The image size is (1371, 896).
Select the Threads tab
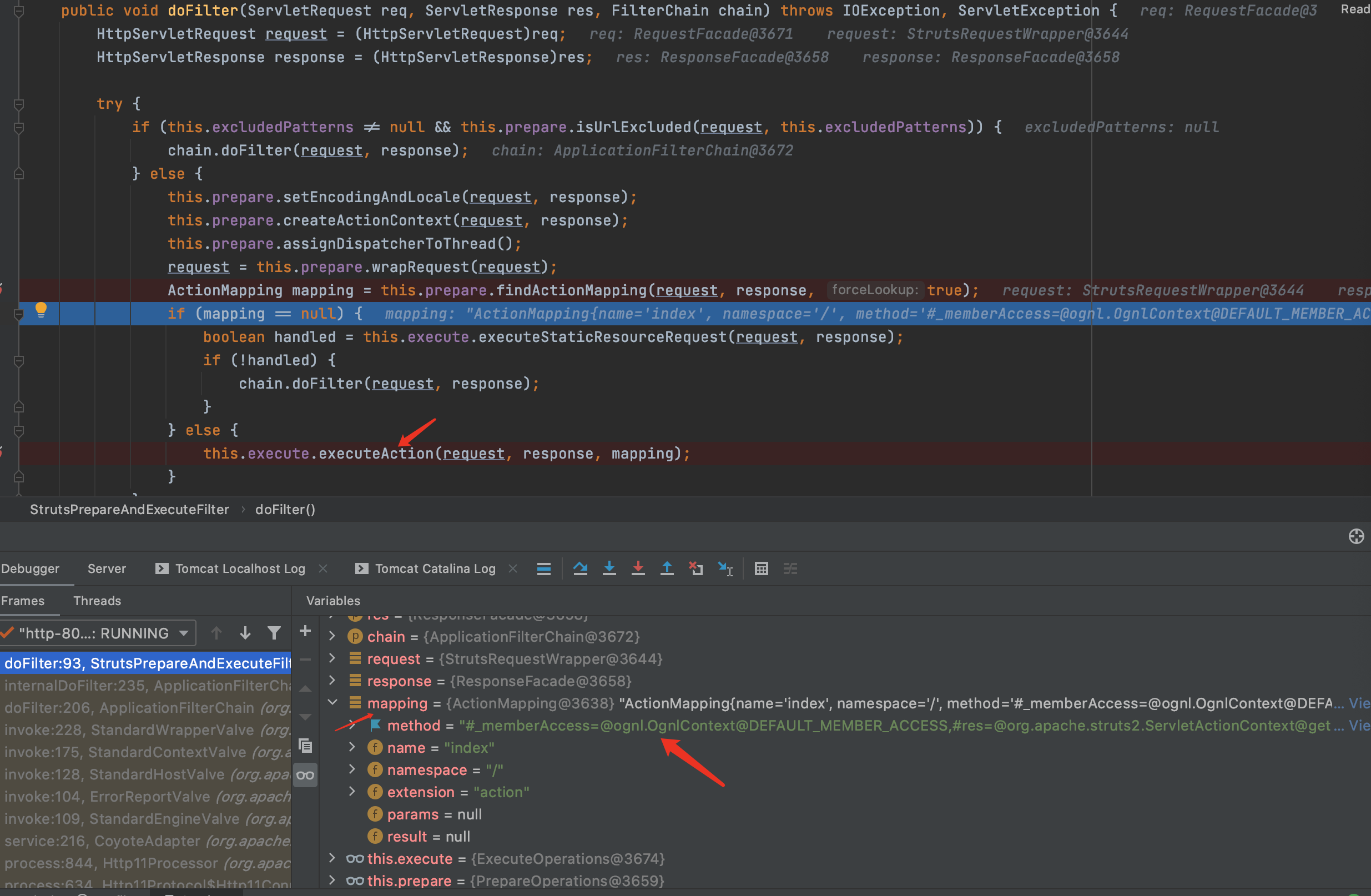(x=97, y=601)
